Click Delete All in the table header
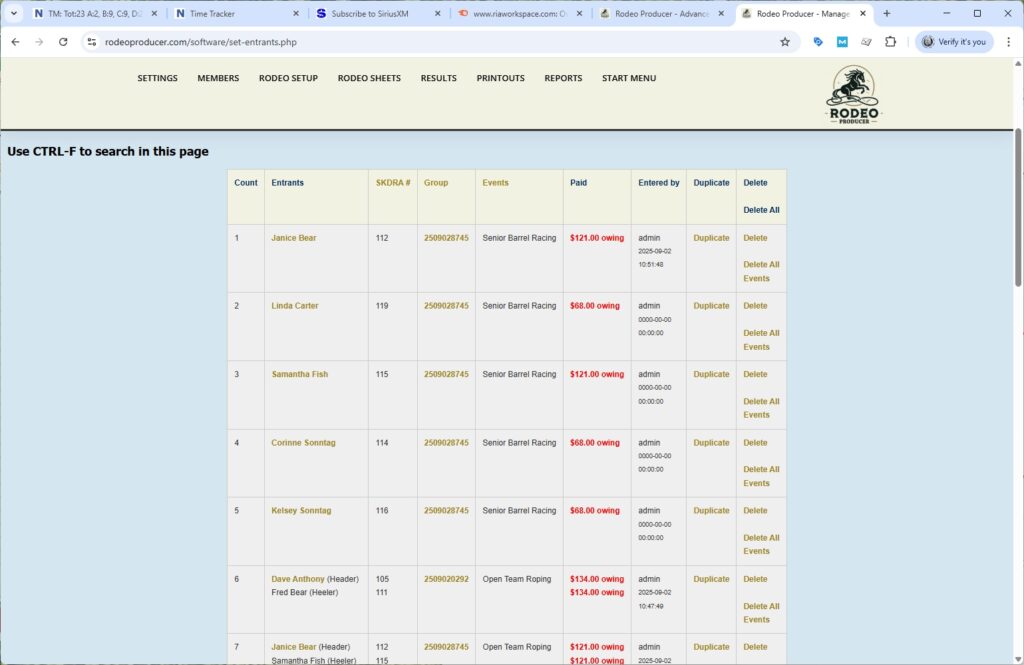 point(761,210)
